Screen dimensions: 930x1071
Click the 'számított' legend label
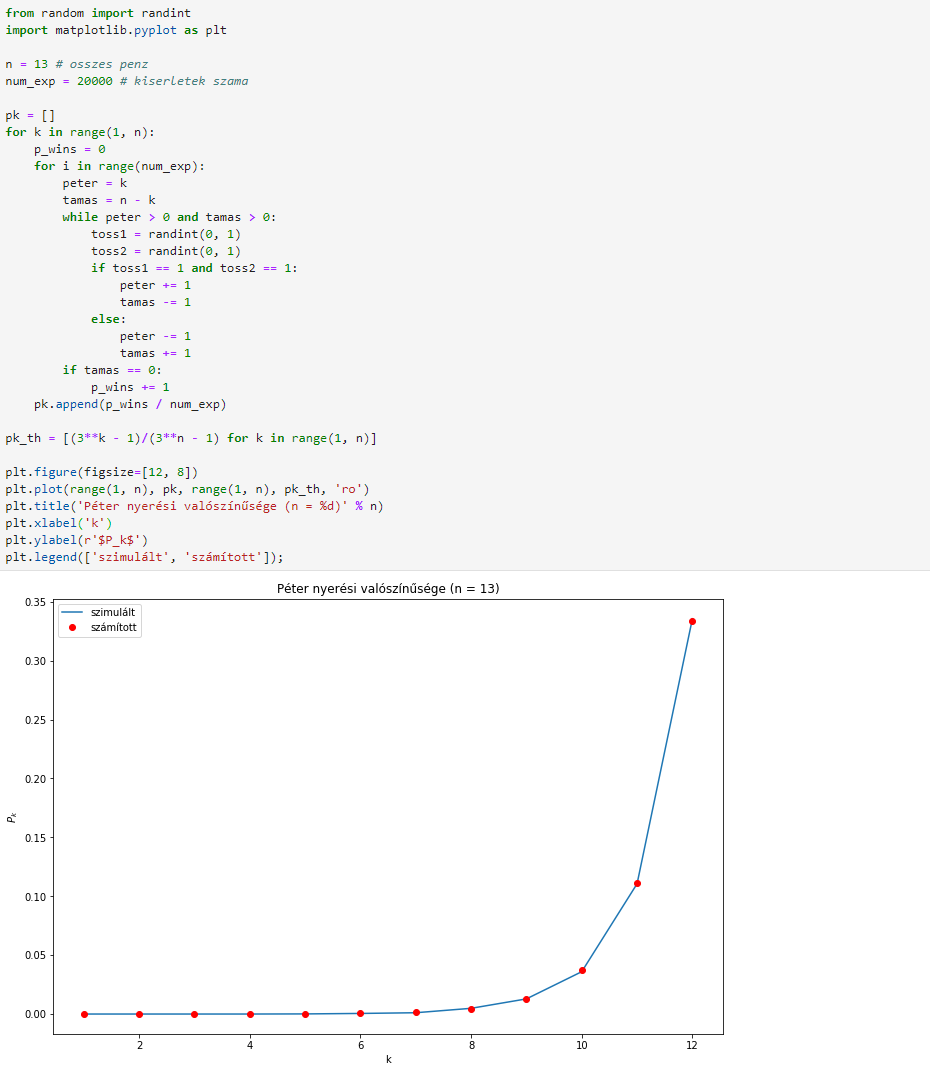point(113,627)
